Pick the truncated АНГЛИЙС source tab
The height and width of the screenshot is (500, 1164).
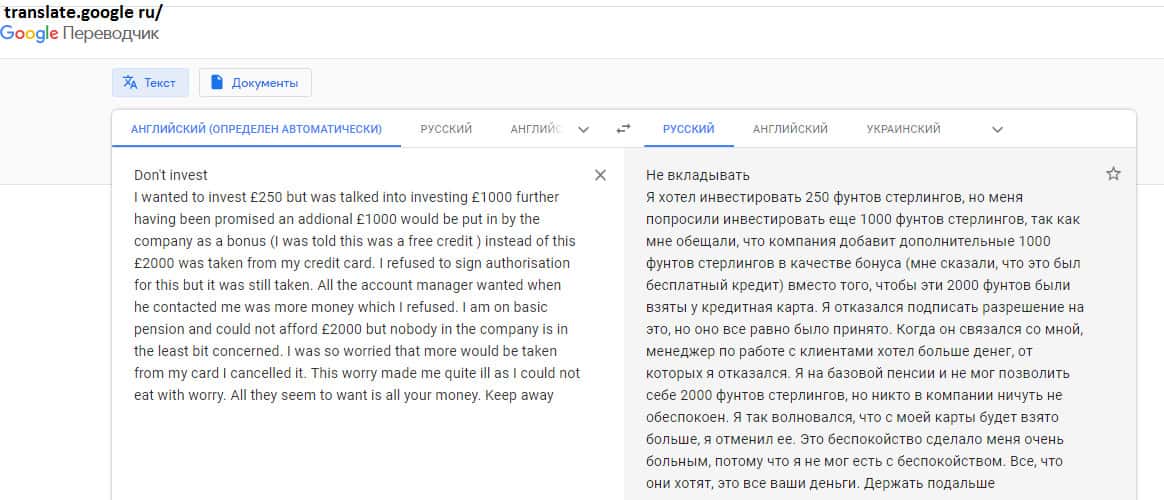coord(535,129)
